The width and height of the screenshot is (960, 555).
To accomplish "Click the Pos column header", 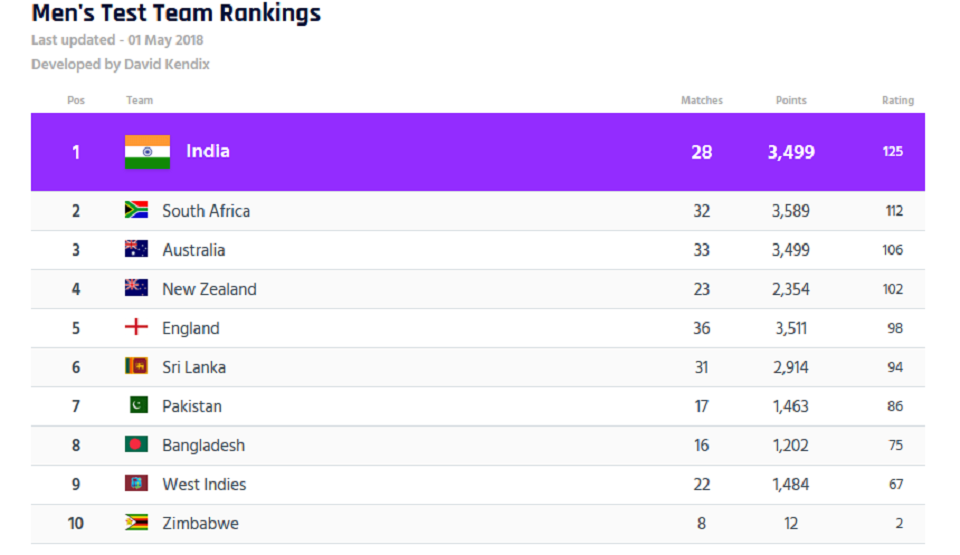I will coord(76,100).
